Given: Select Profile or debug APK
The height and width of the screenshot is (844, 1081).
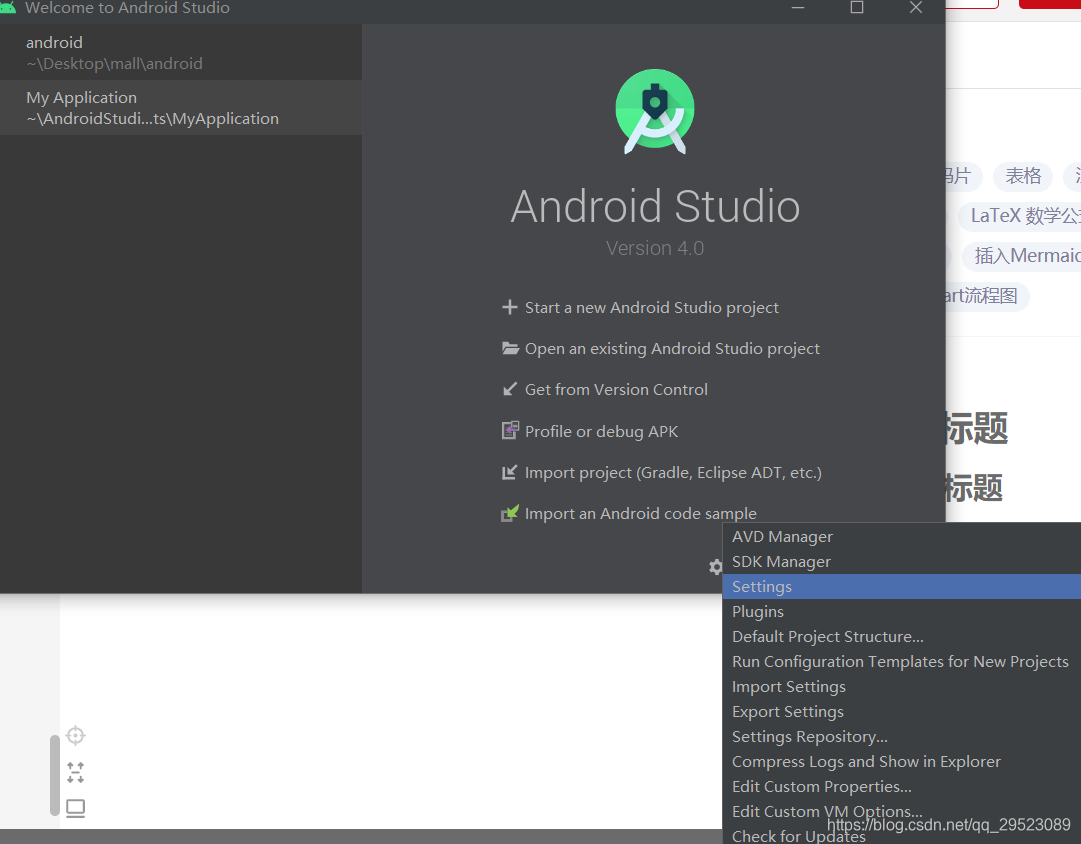Looking at the screenshot, I should 601,432.
